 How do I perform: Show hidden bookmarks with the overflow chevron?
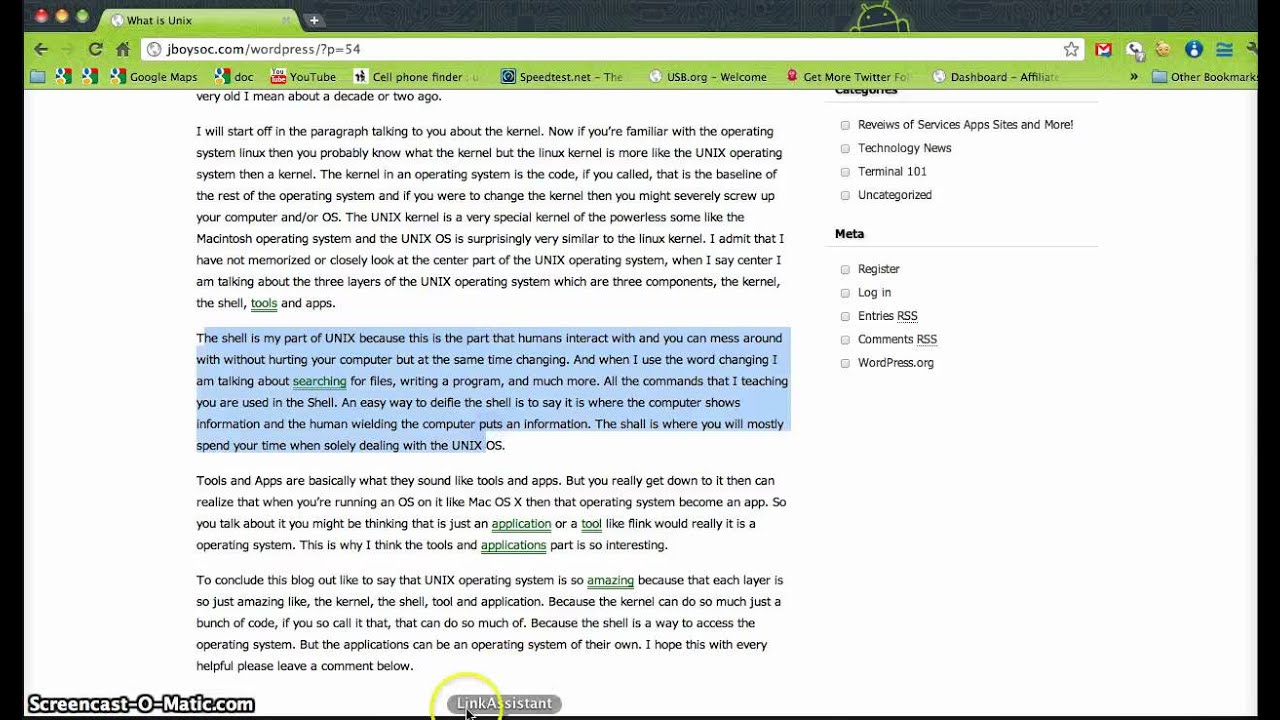tap(1134, 77)
